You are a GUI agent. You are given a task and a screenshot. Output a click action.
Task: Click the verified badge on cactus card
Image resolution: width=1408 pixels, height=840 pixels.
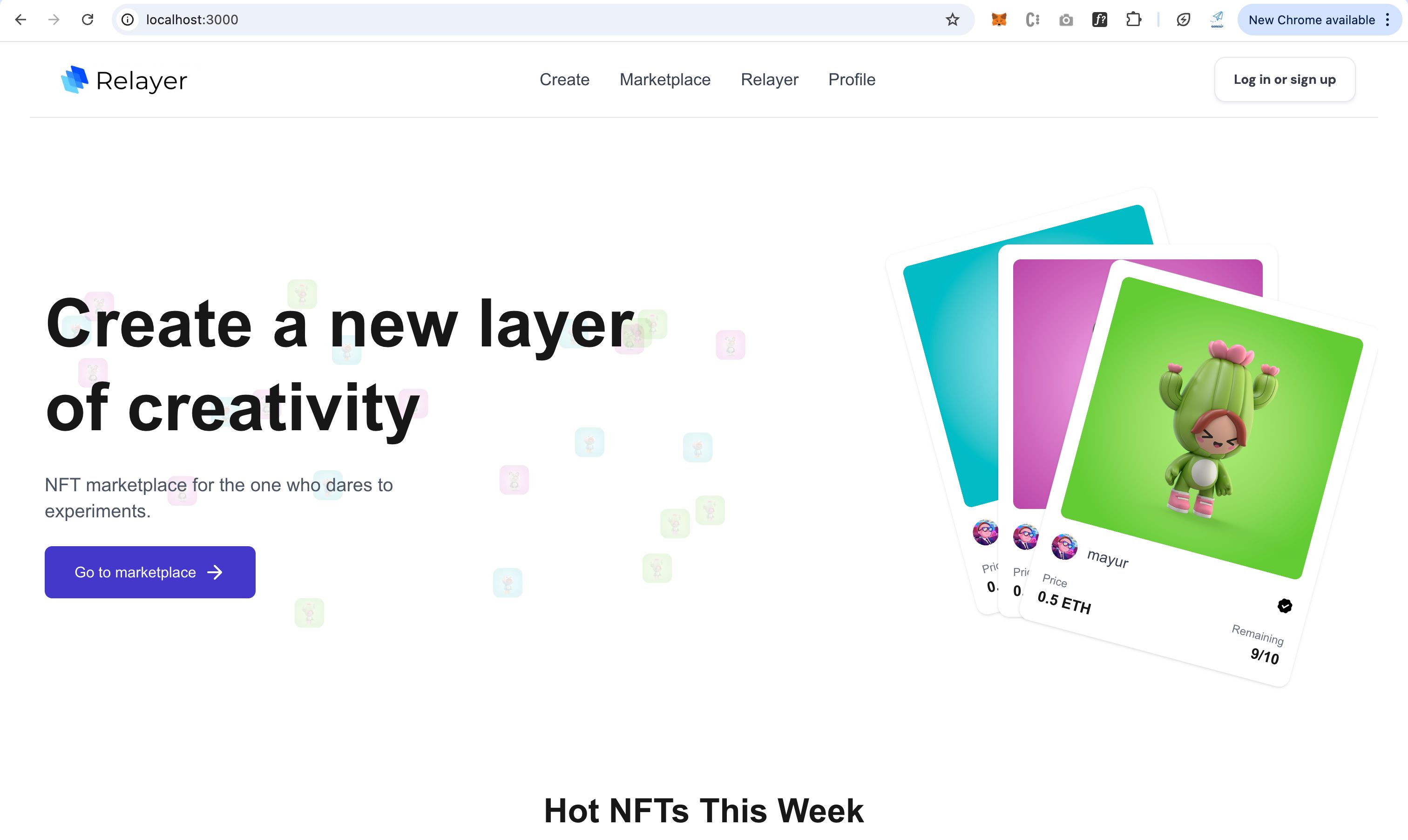1285,606
